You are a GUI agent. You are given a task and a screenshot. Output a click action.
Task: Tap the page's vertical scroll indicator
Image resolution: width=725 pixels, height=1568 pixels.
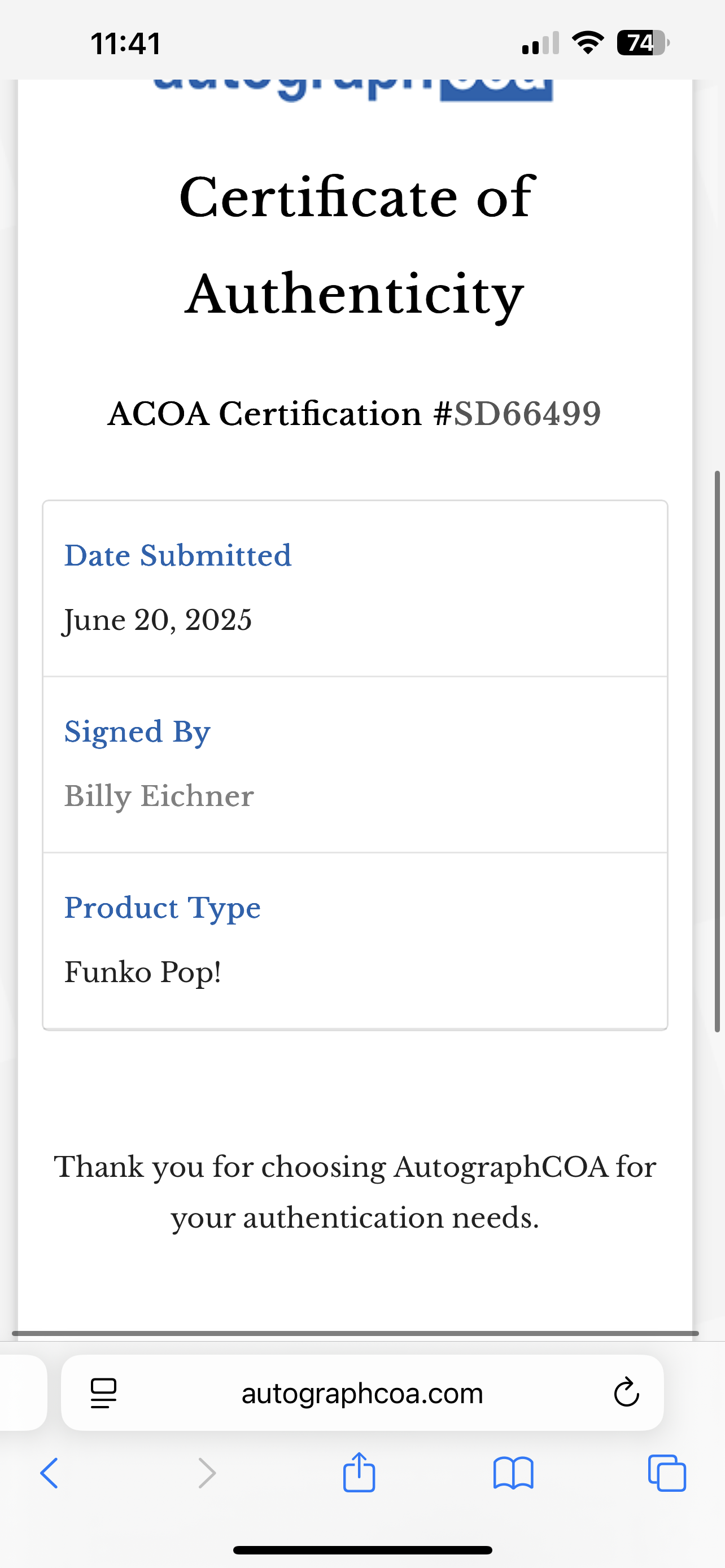coord(717,751)
